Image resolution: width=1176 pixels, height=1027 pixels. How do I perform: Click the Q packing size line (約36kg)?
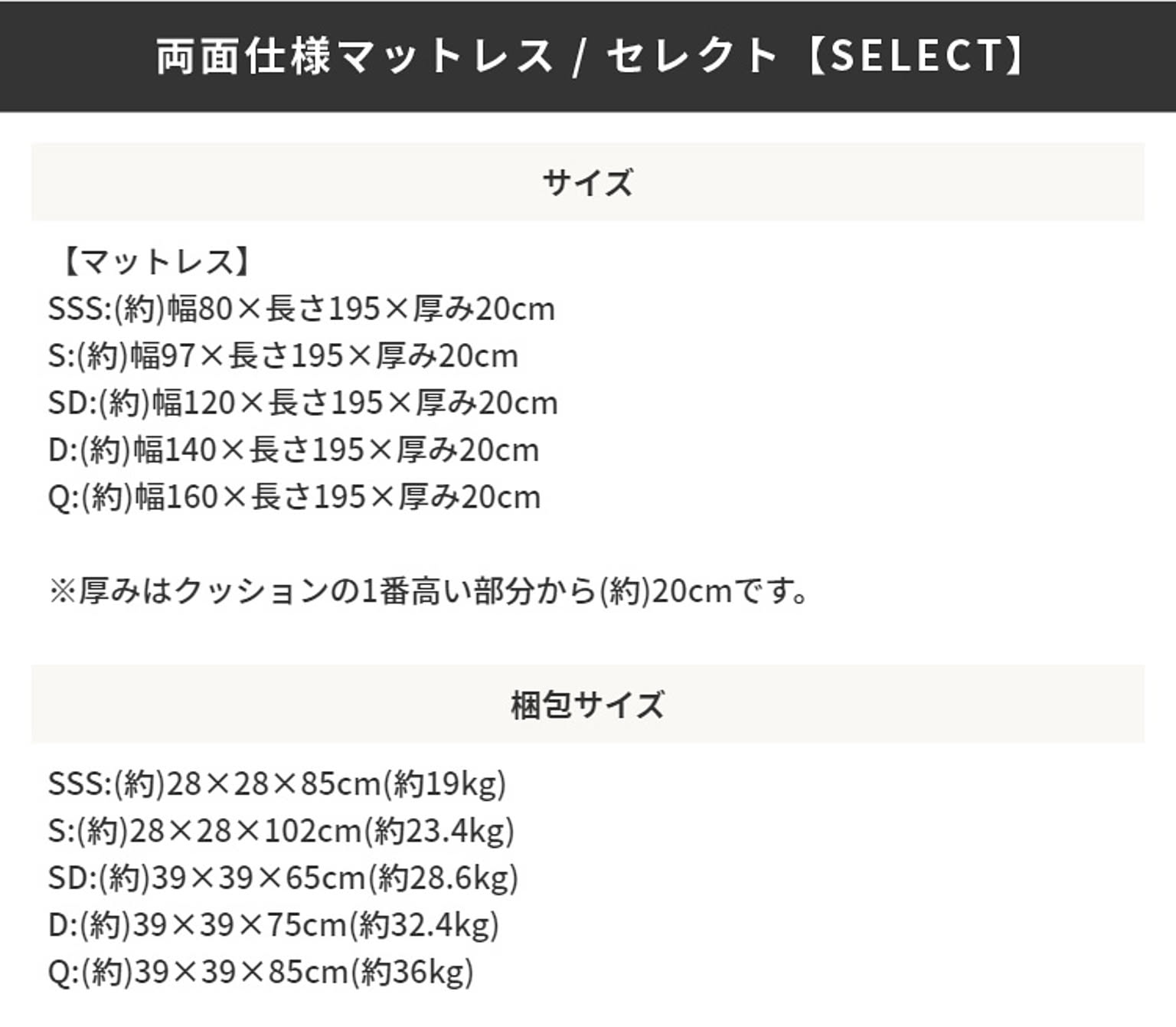tap(261, 973)
